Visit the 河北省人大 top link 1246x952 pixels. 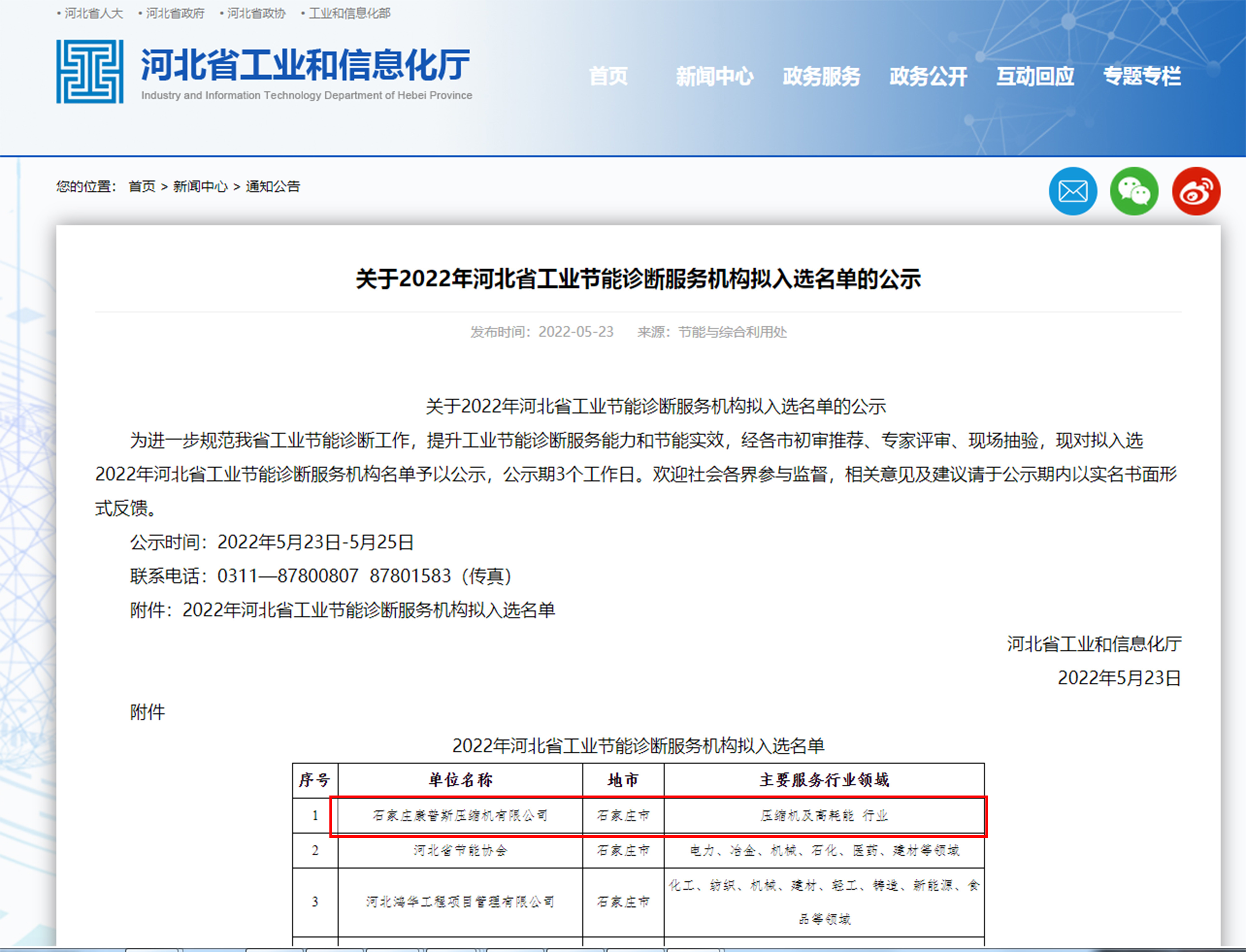click(x=93, y=13)
